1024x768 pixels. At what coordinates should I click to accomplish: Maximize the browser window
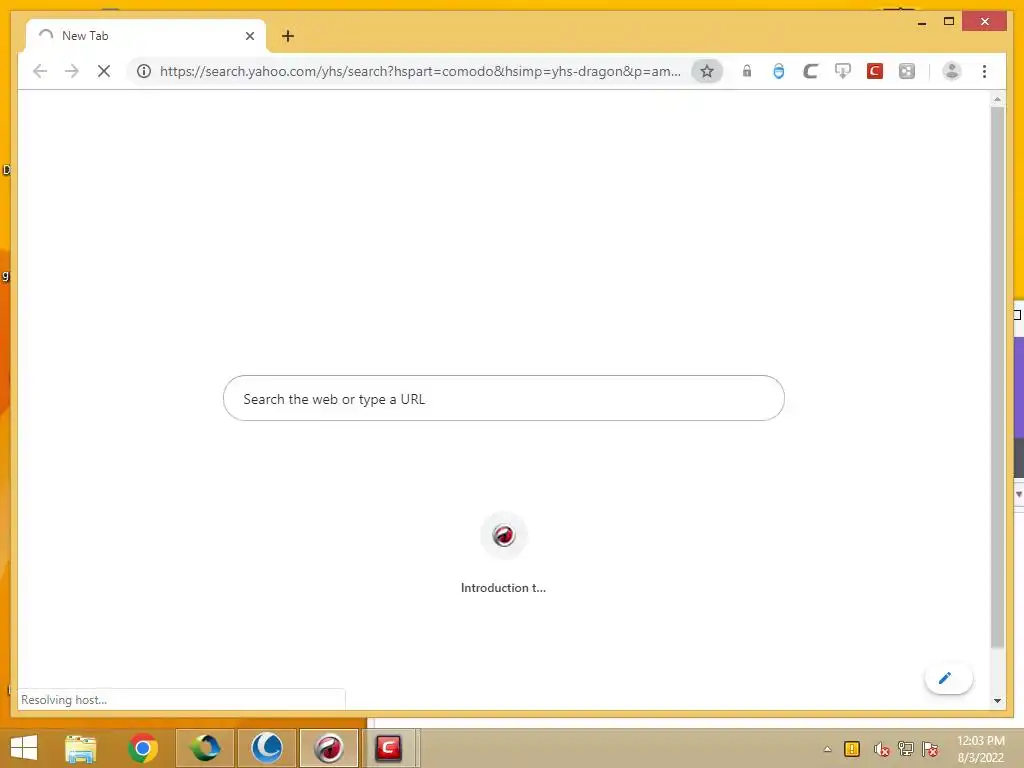949,22
